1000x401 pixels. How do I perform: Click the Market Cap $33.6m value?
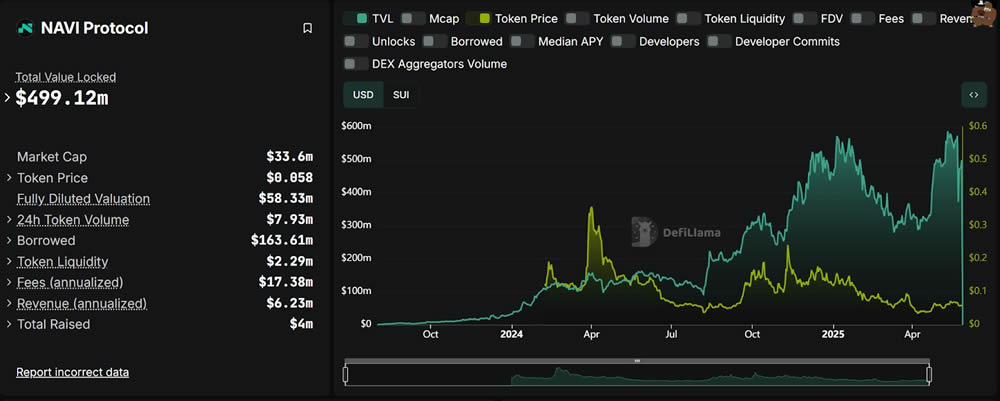[x=290, y=157]
